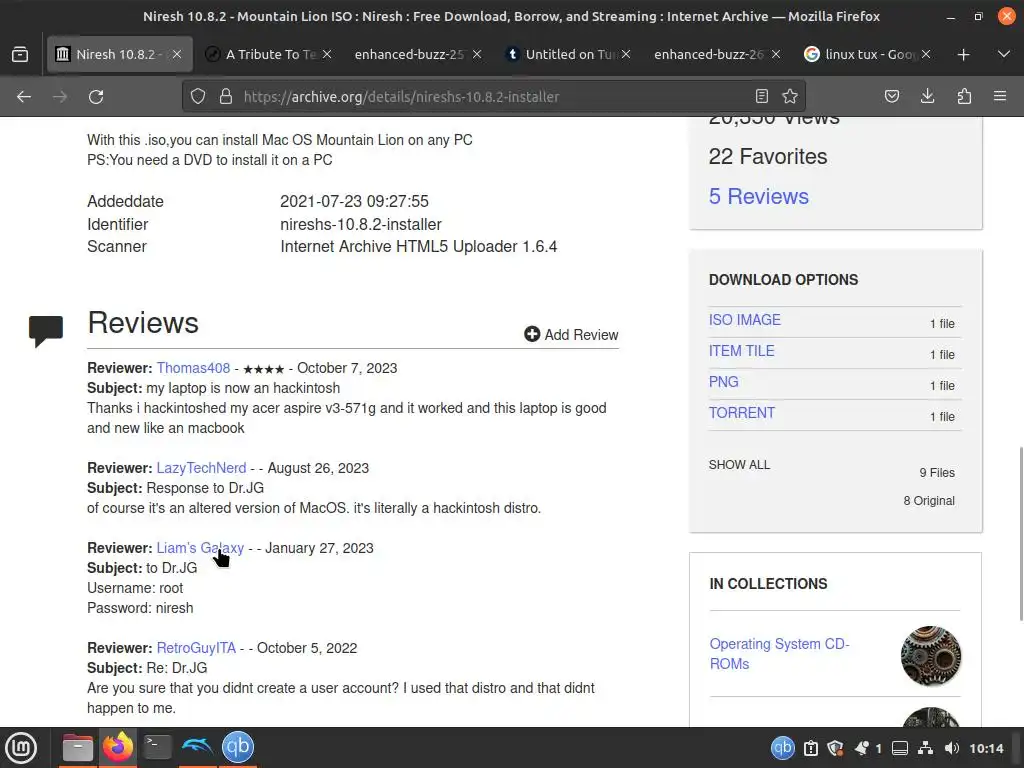The height and width of the screenshot is (768, 1024).
Task: Open reviewer Thomas408's profile
Action: (x=193, y=368)
